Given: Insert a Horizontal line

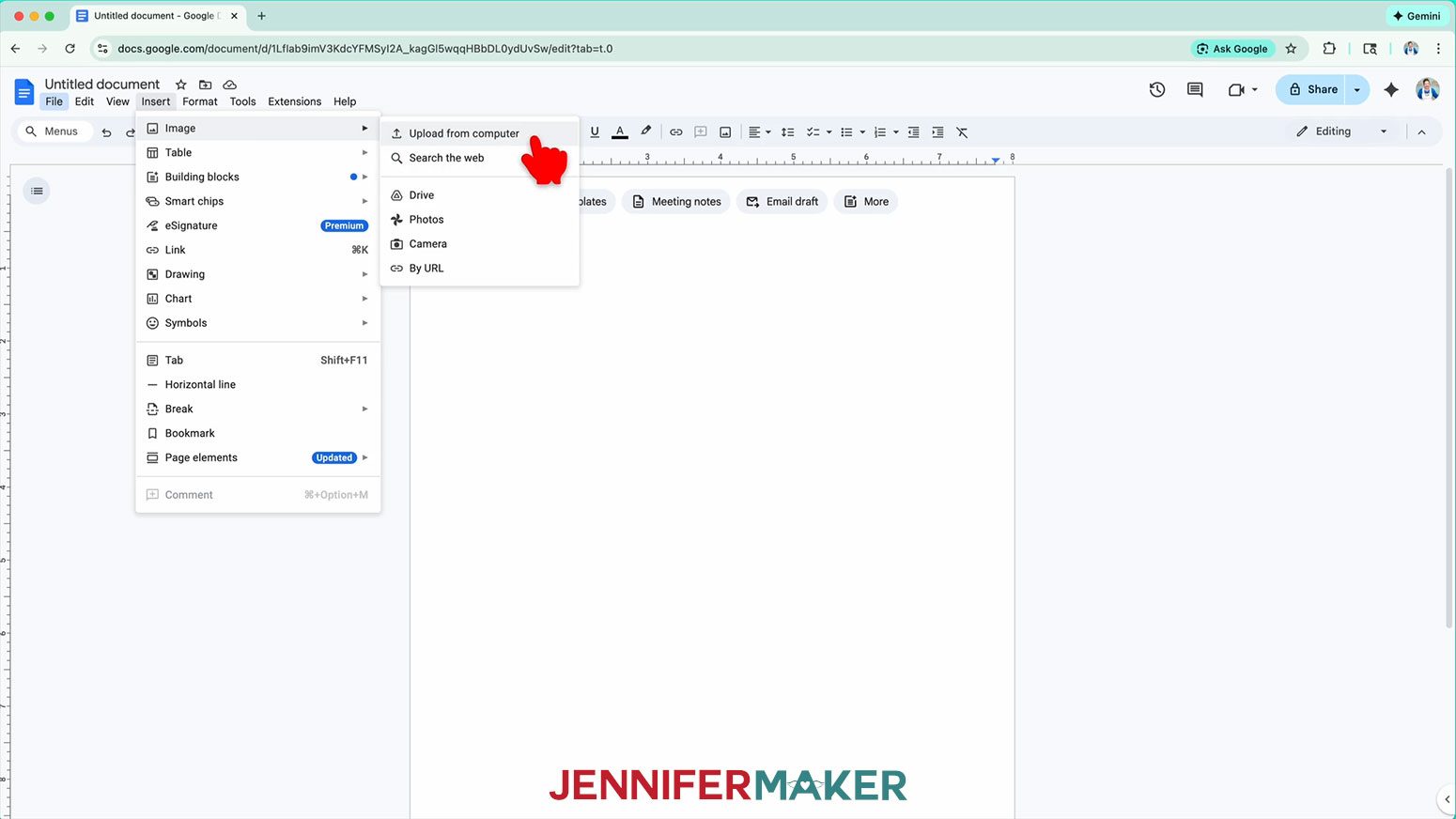Looking at the screenshot, I should (258, 385).
